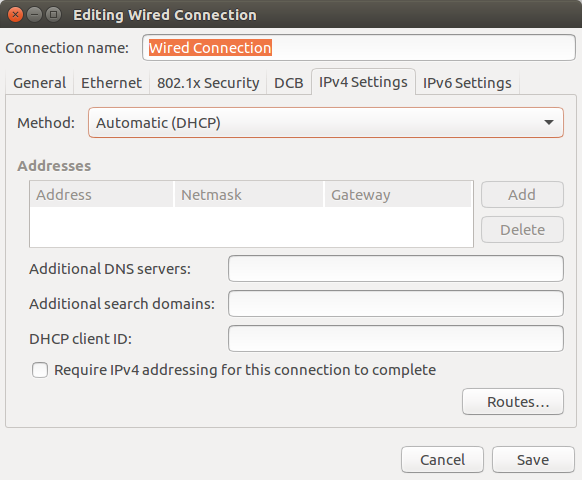
Task: Click the IPv4 Settings tab
Action: pos(363,82)
